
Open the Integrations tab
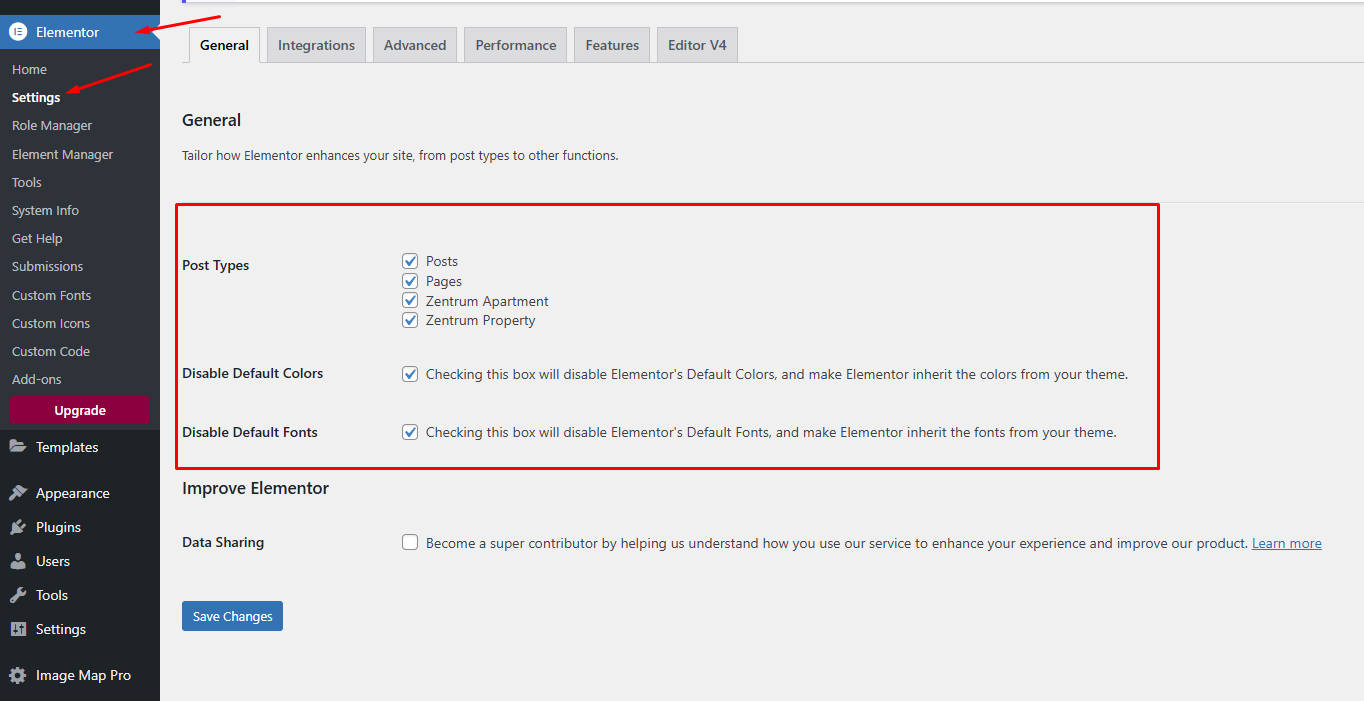click(x=316, y=45)
